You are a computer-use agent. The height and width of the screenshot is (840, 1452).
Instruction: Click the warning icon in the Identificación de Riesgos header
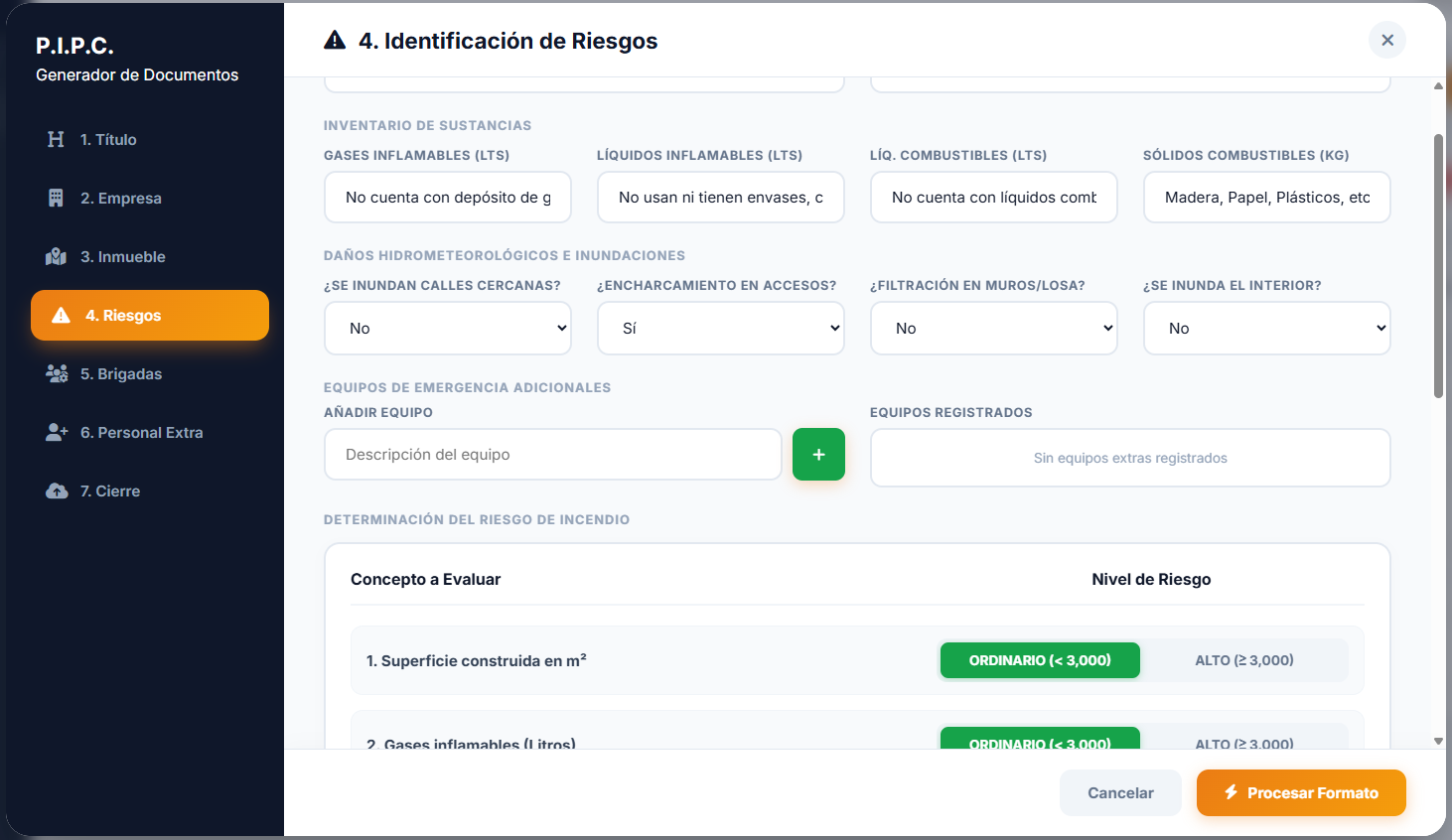click(x=335, y=40)
